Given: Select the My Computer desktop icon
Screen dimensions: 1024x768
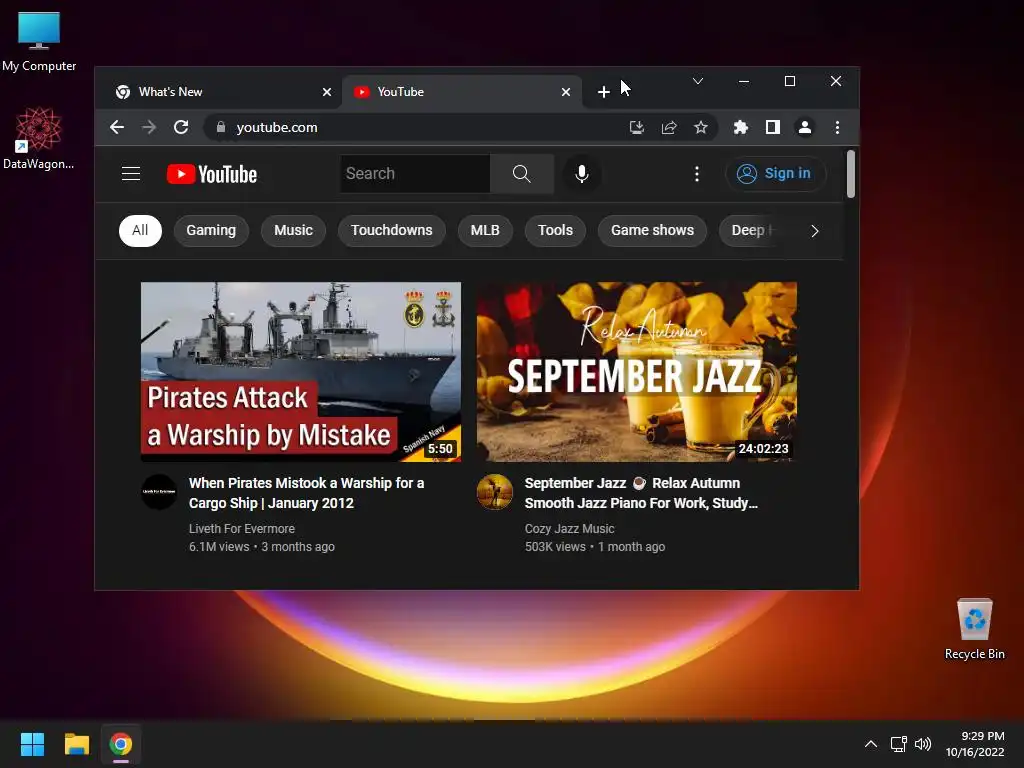Looking at the screenshot, I should pos(39,41).
